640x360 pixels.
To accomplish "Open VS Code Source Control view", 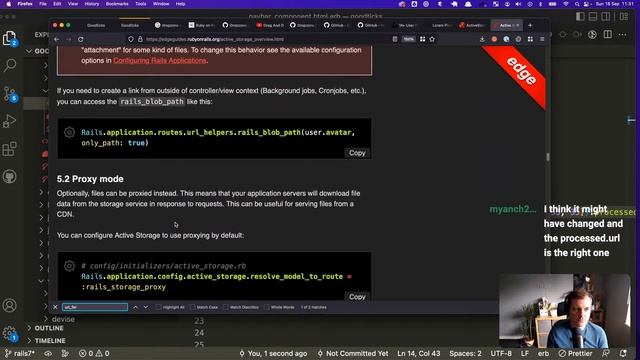I will click(10, 94).
